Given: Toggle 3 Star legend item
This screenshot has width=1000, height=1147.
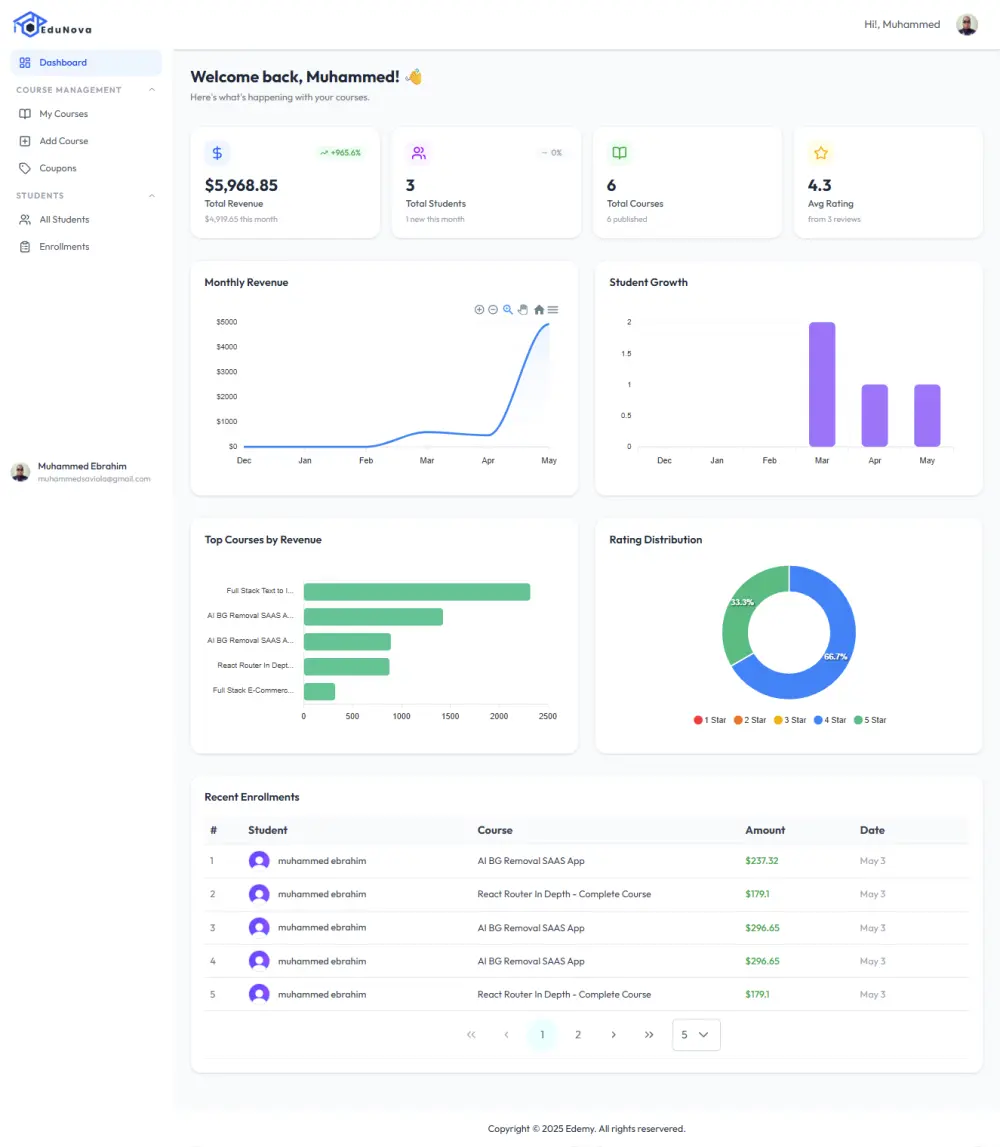Looking at the screenshot, I should coord(790,720).
